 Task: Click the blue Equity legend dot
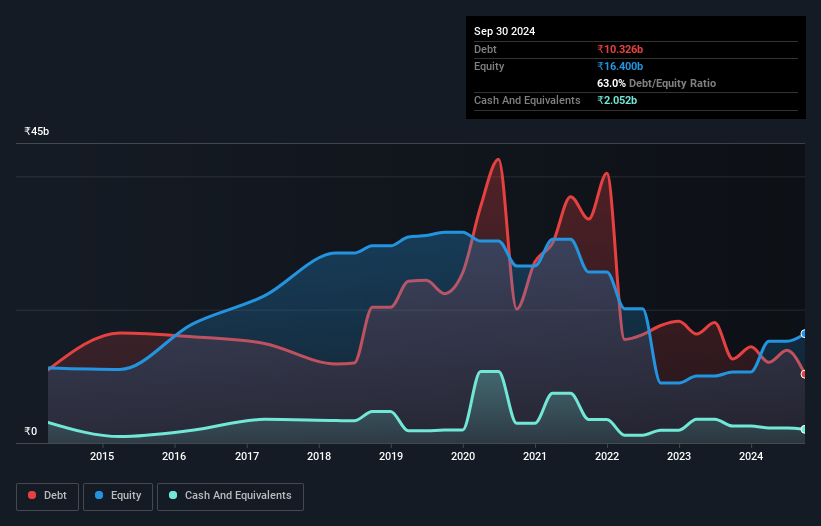click(99, 495)
